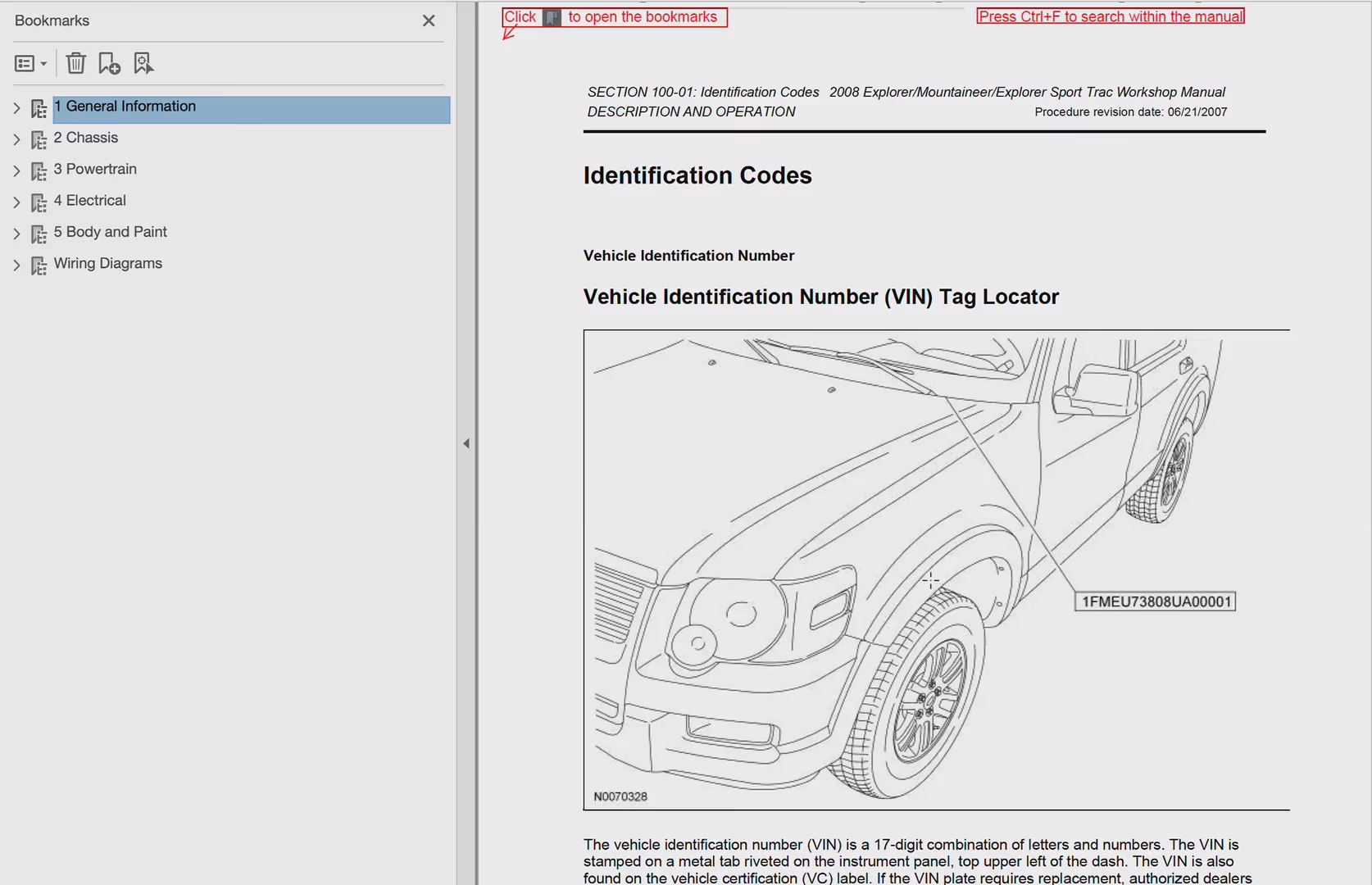Click the figure number N0070328

[620, 796]
